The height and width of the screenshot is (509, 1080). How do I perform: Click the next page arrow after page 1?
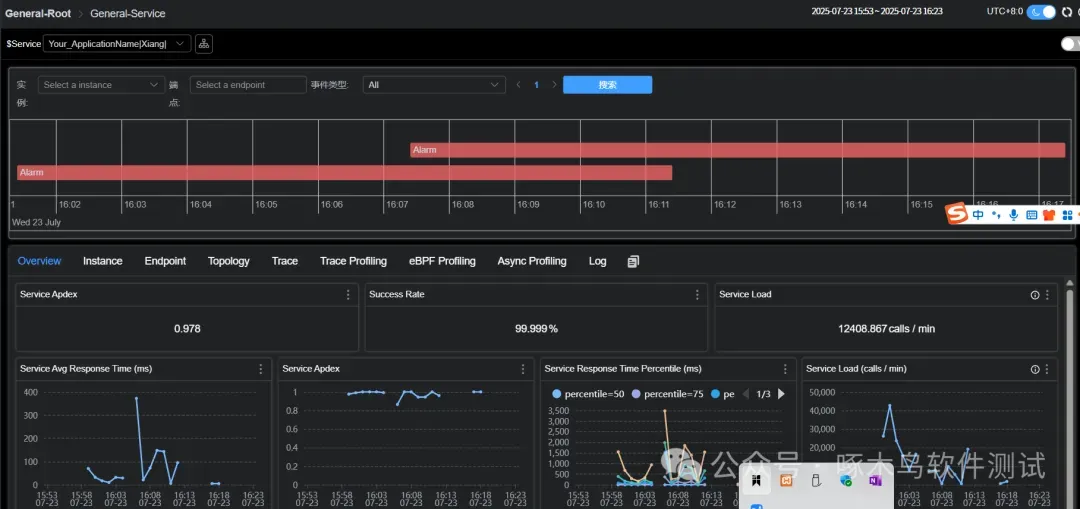pyautogui.click(x=554, y=85)
